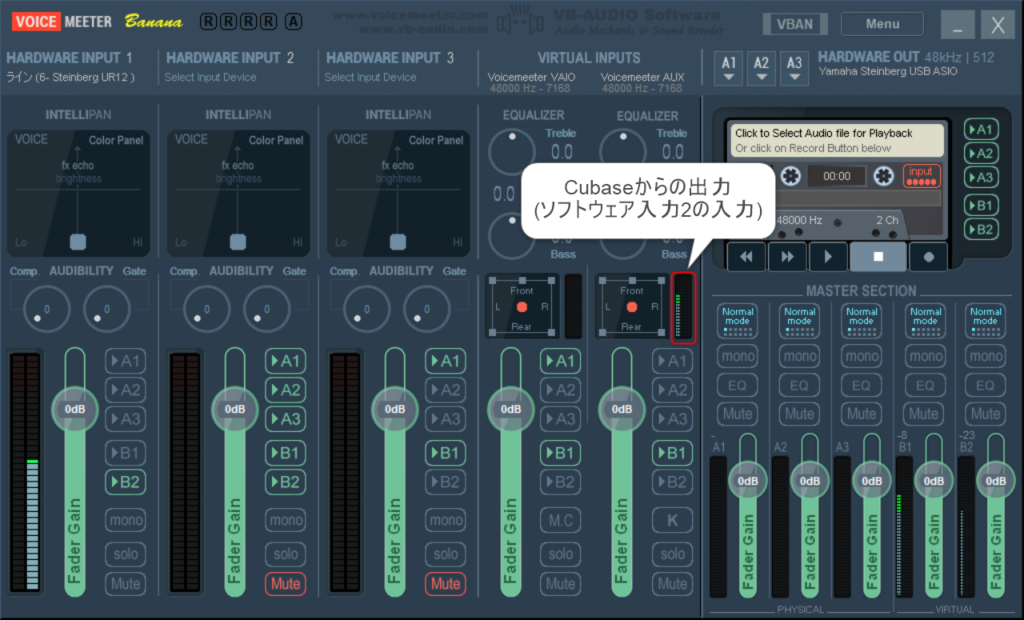Screen dimensions: 1024x620
Task: Unmute Hardware Input 3
Action: coord(445,583)
